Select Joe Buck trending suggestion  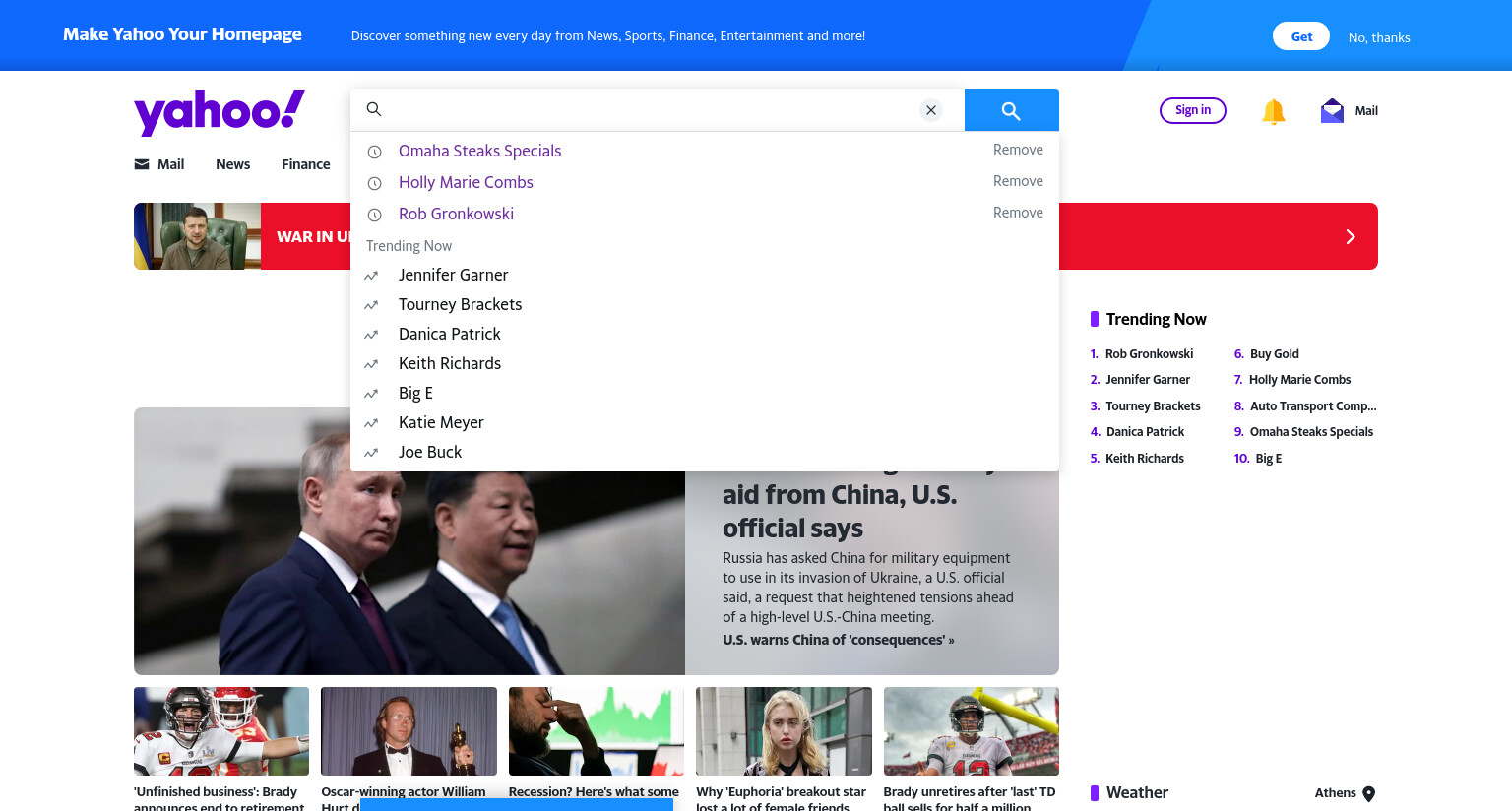[430, 452]
